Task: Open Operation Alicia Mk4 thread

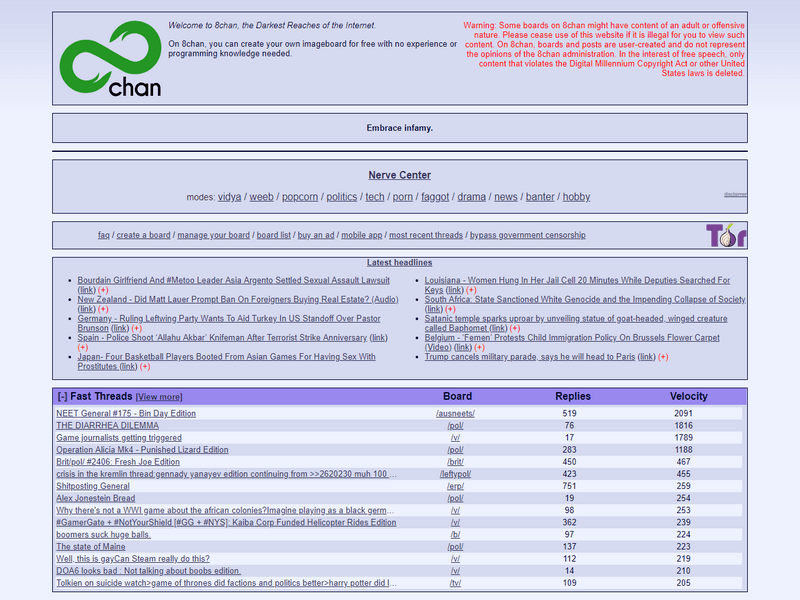Action: pyautogui.click(x=142, y=449)
